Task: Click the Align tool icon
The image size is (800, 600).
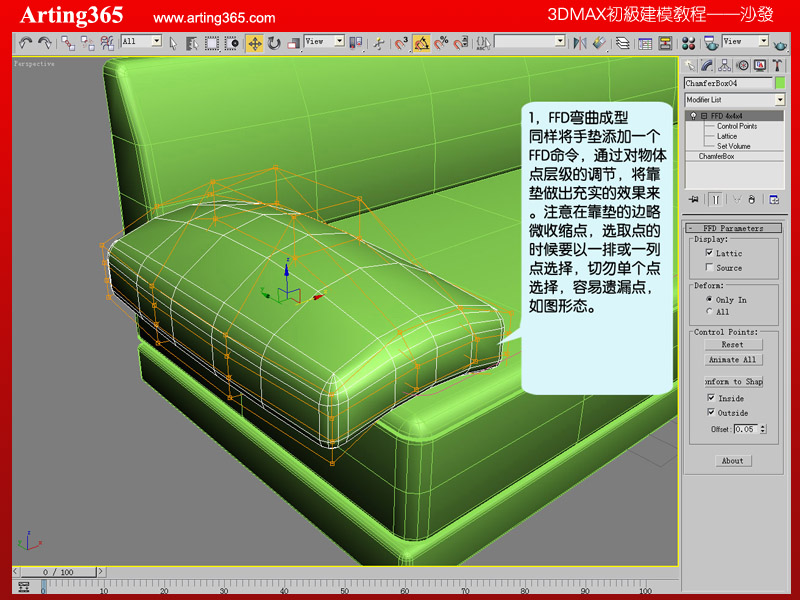Action: click(x=599, y=43)
